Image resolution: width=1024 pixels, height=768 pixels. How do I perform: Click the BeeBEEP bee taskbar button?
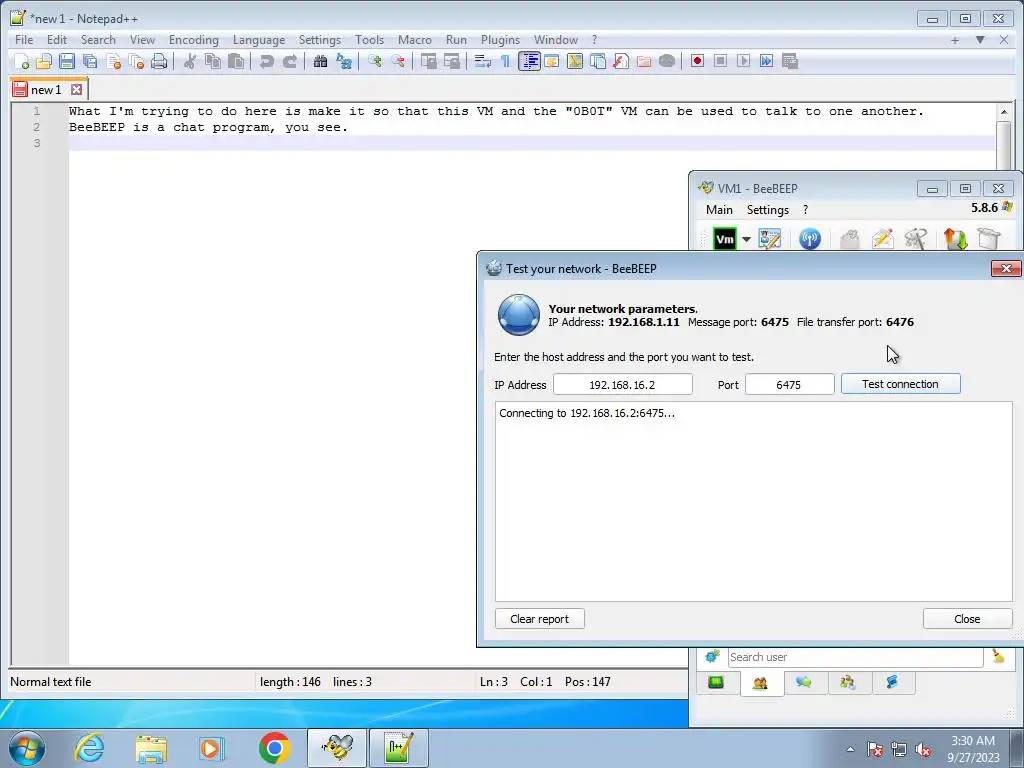tap(337, 748)
